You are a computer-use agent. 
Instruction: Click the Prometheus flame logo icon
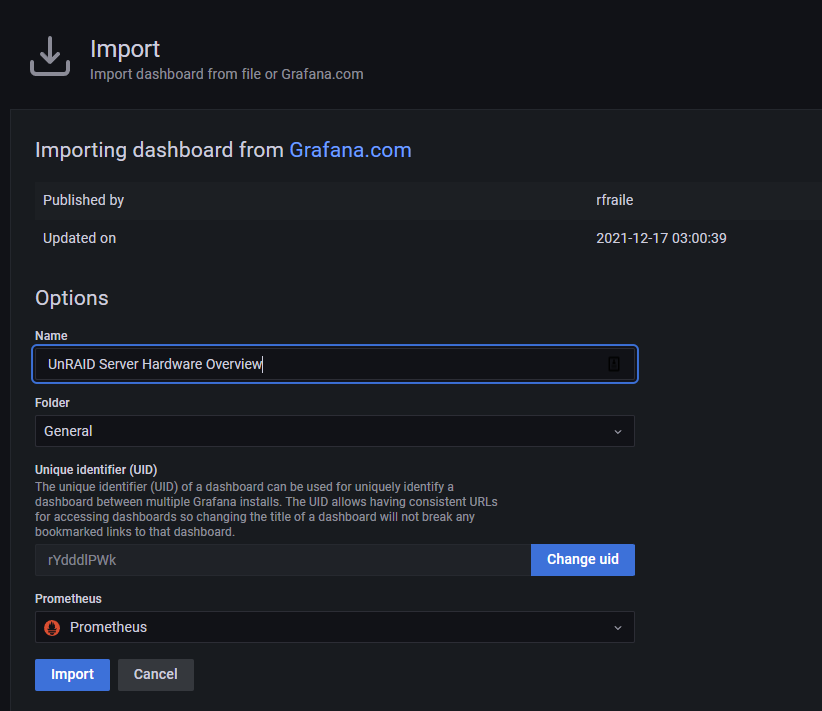52,627
